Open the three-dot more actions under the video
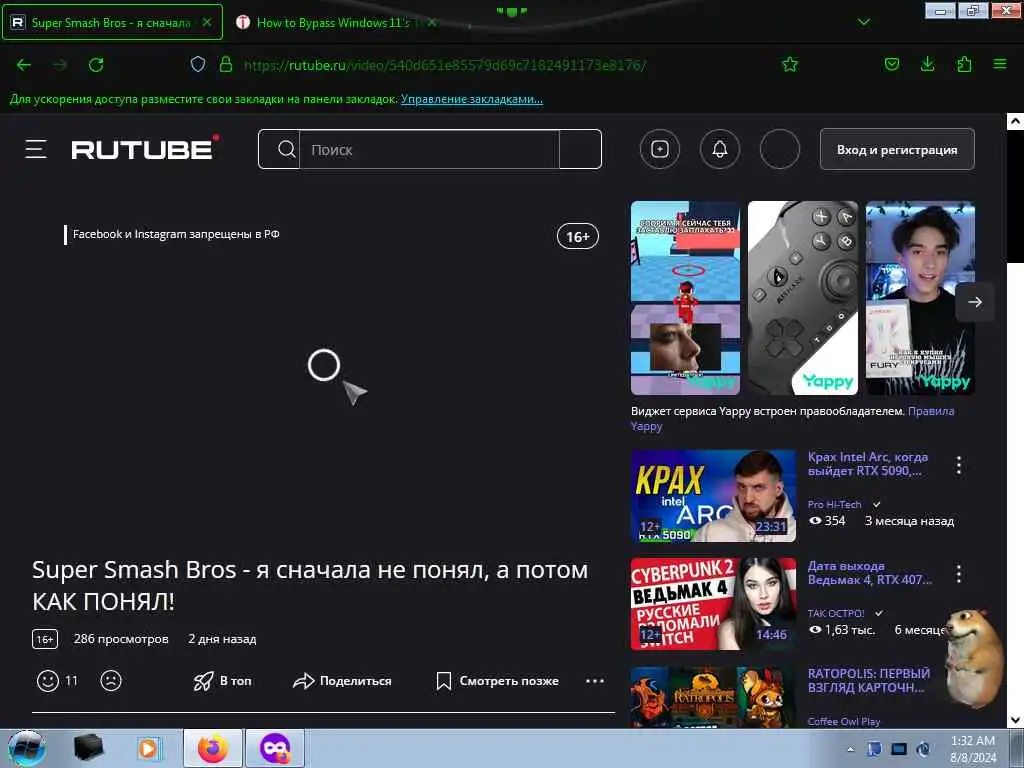1024x768 pixels. coord(594,680)
